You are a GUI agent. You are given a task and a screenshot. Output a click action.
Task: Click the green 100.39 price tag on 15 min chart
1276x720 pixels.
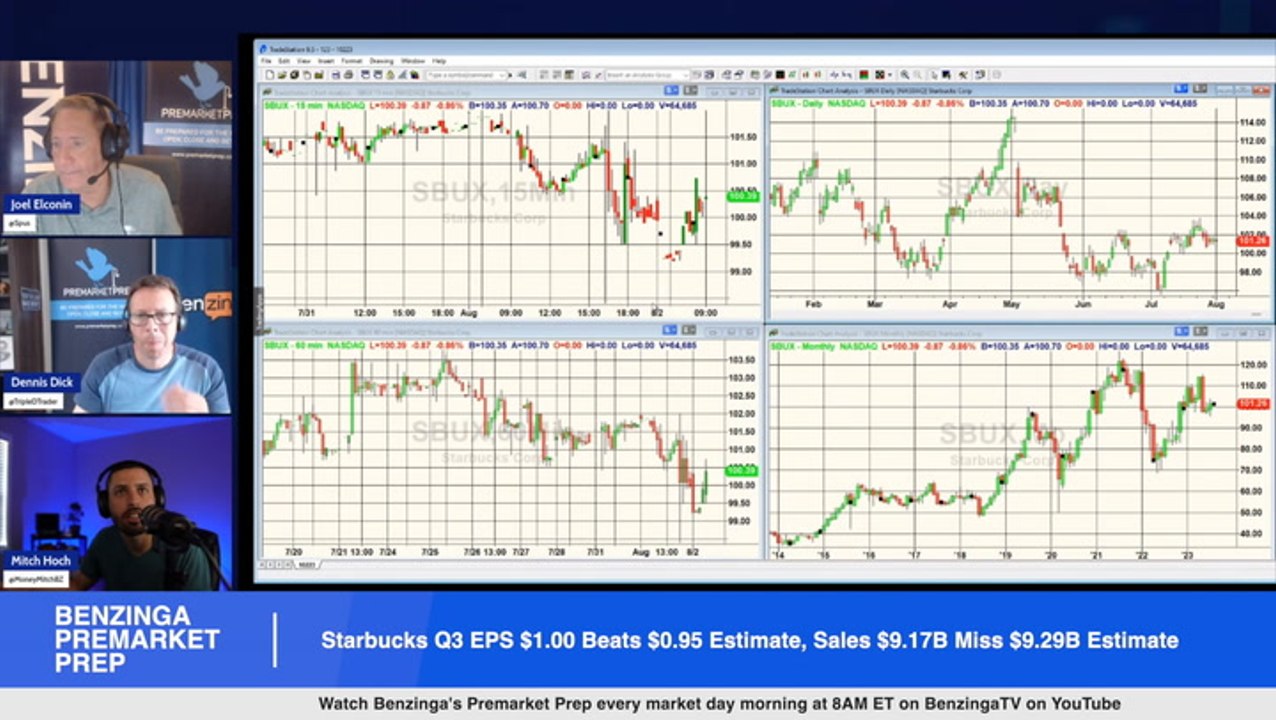(745, 197)
